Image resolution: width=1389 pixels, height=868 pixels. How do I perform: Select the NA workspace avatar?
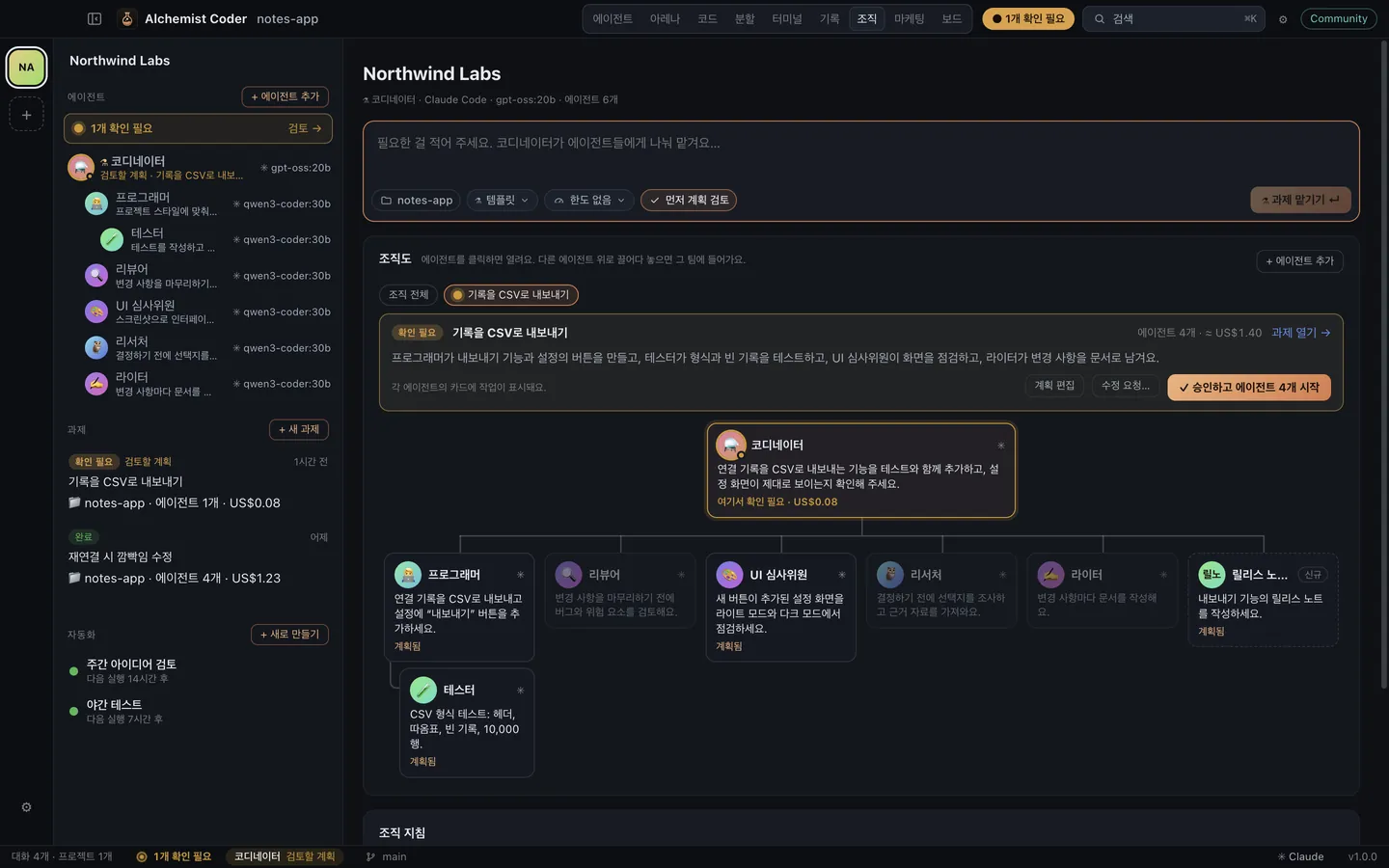[x=26, y=68]
